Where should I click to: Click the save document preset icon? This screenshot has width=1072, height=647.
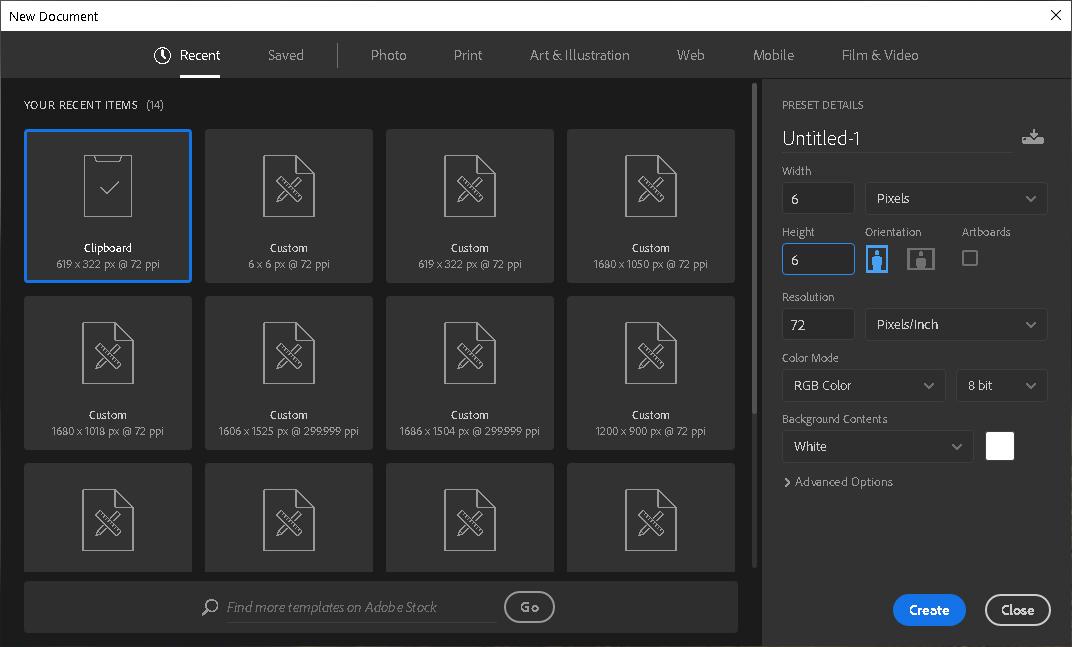click(x=1033, y=138)
